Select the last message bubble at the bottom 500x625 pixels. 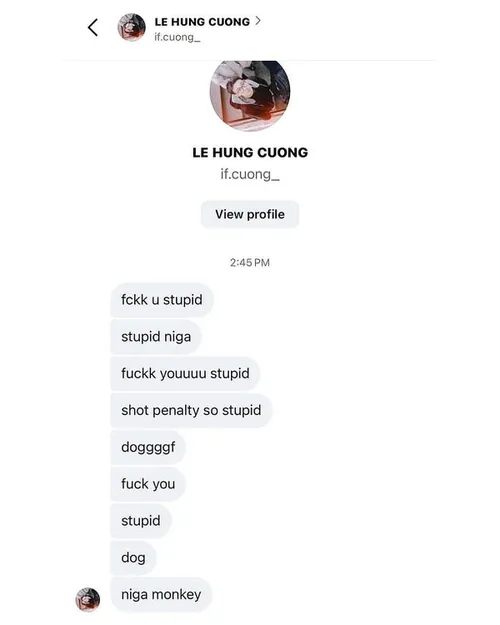161,595
